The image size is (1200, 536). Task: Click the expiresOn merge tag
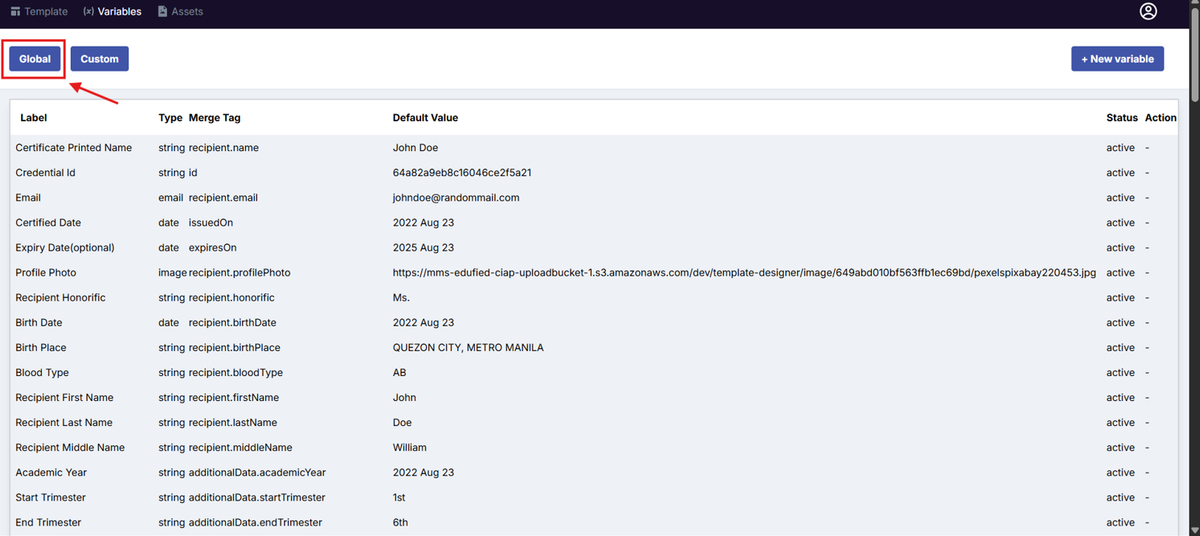[213, 248]
